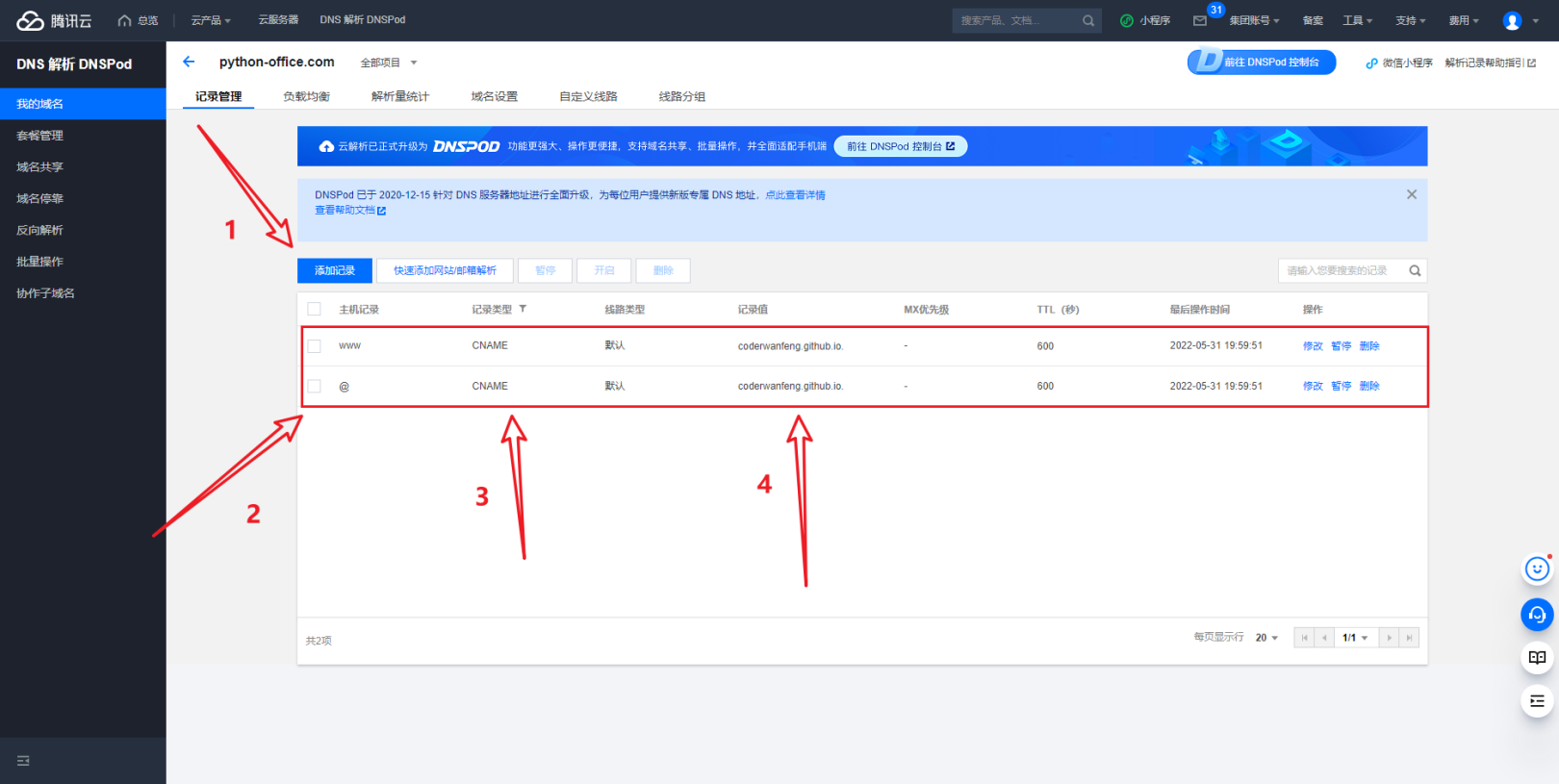Screen dimensions: 1559x784
Task: Click the record search magnifier icon
Action: (1415, 270)
